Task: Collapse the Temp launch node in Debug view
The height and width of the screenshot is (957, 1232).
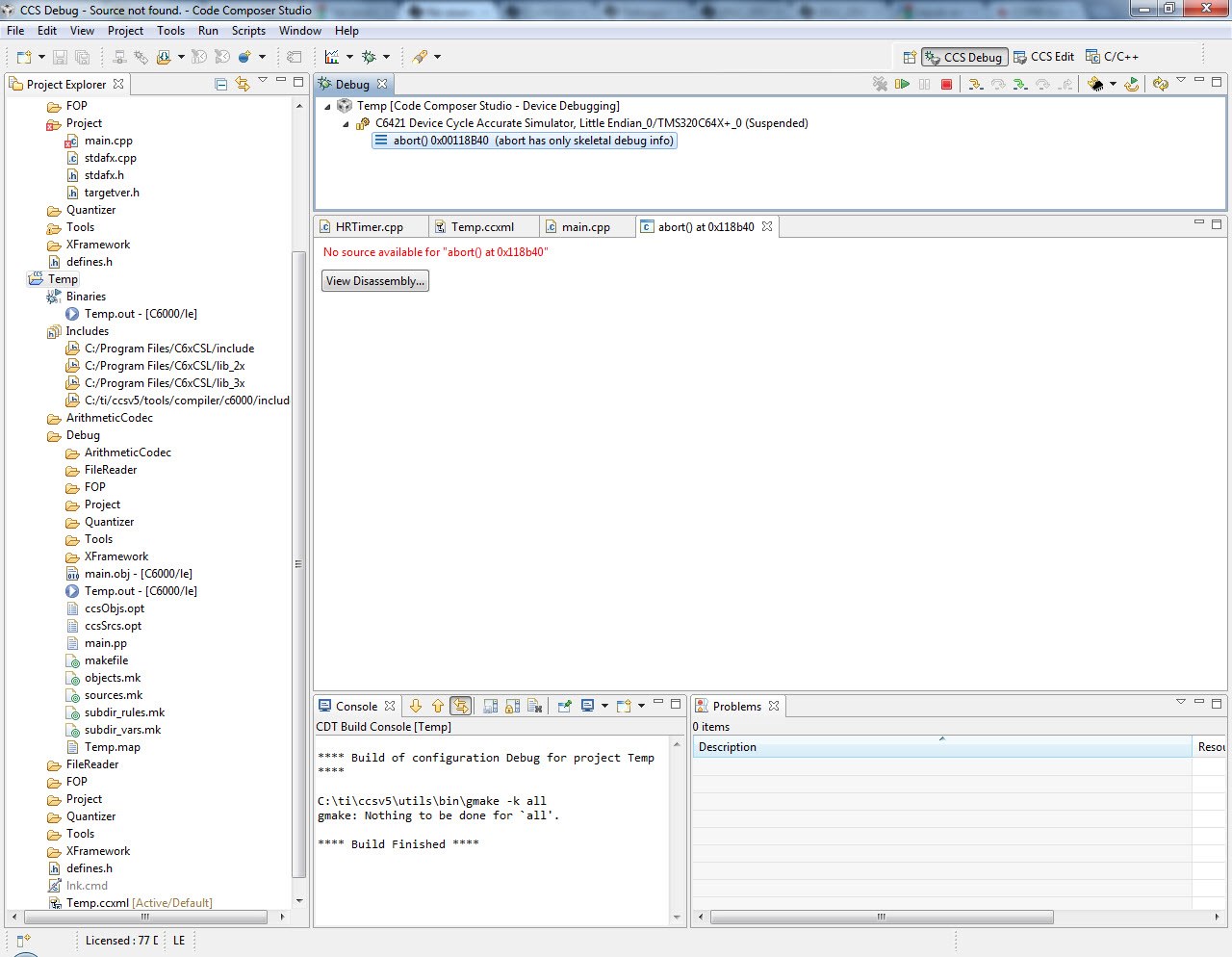Action: click(x=327, y=106)
